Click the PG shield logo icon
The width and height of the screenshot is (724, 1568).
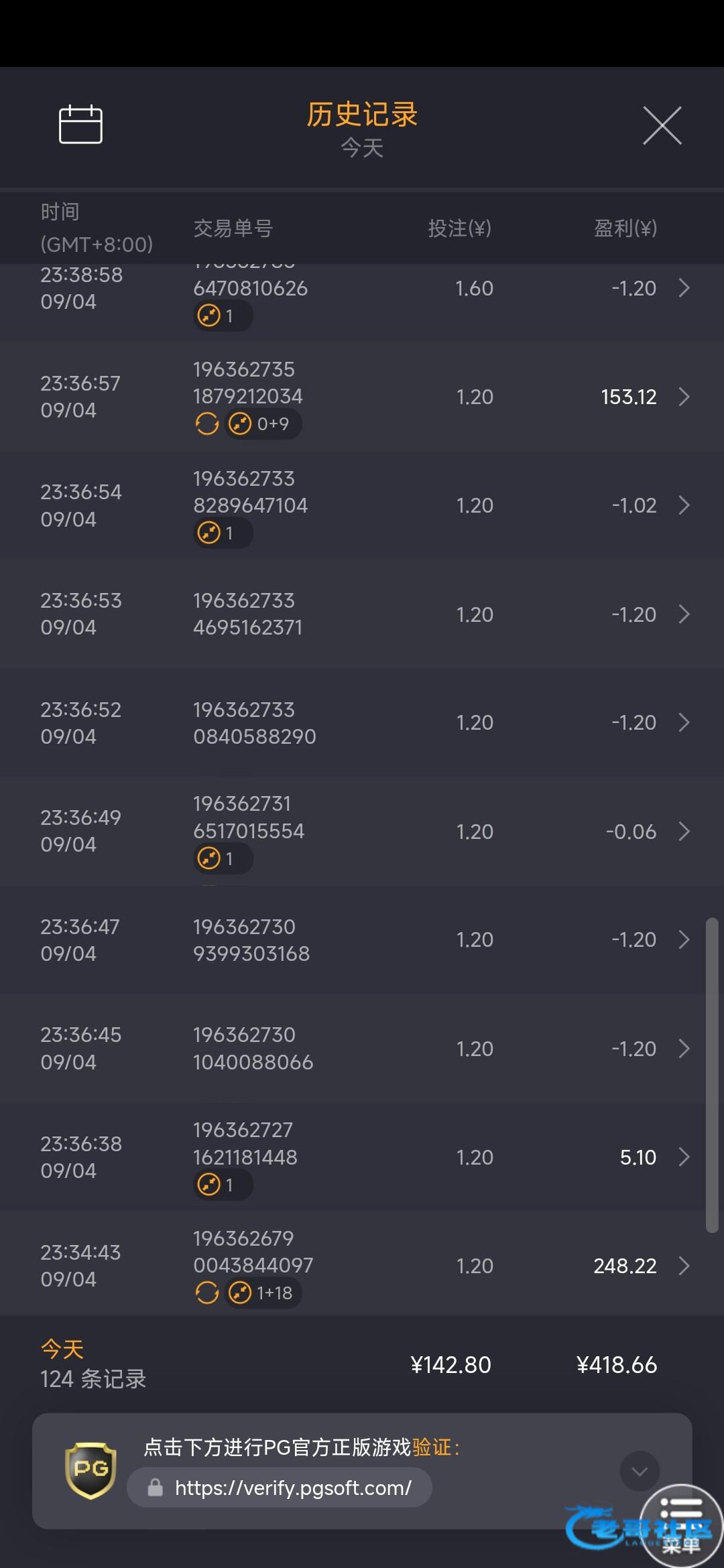coord(90,1470)
